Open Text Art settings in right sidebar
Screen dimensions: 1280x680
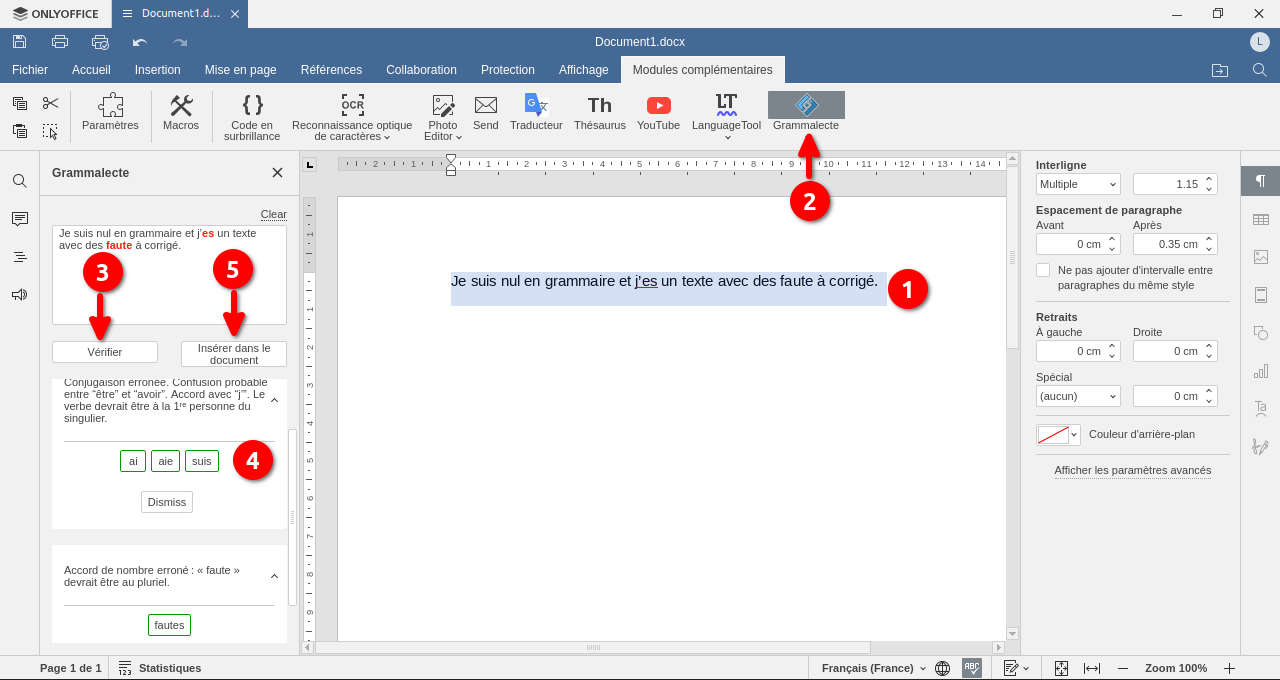tap(1260, 408)
